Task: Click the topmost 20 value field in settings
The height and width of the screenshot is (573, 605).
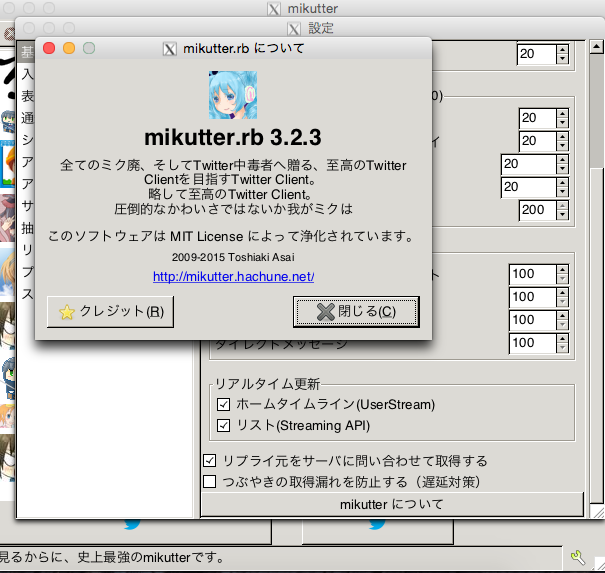Action: 537,54
